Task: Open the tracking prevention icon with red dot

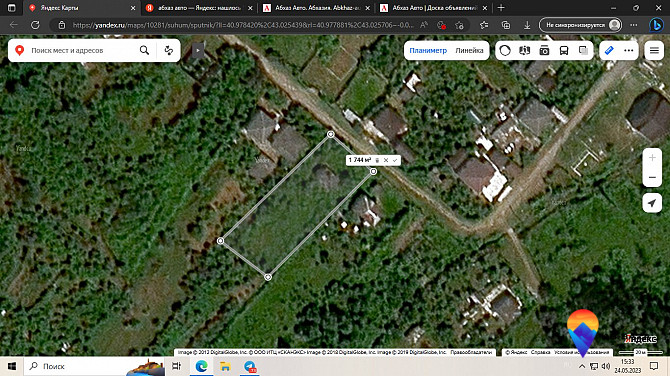Action: [441, 25]
